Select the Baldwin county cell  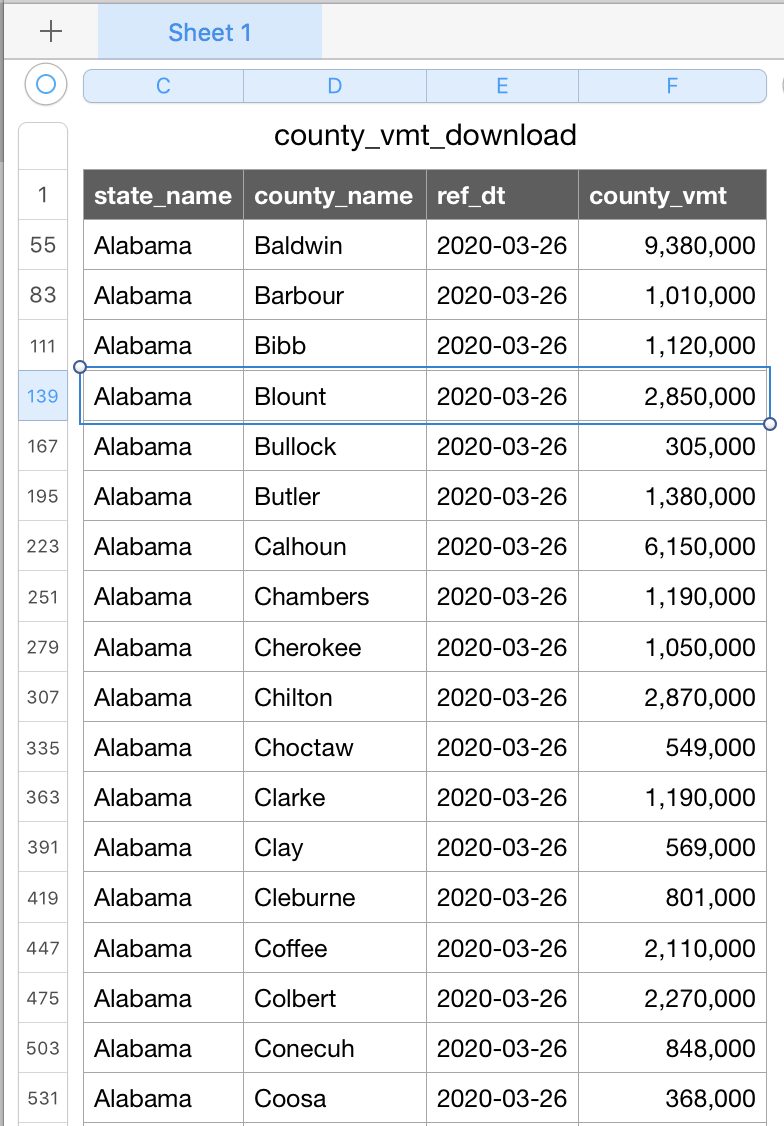335,245
